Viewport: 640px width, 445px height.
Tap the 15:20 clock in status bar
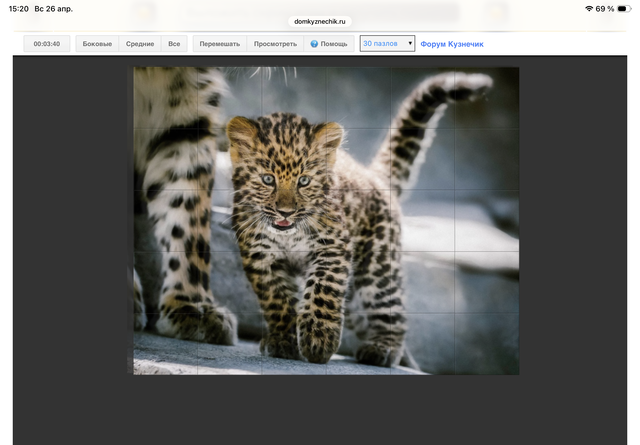pos(18,8)
